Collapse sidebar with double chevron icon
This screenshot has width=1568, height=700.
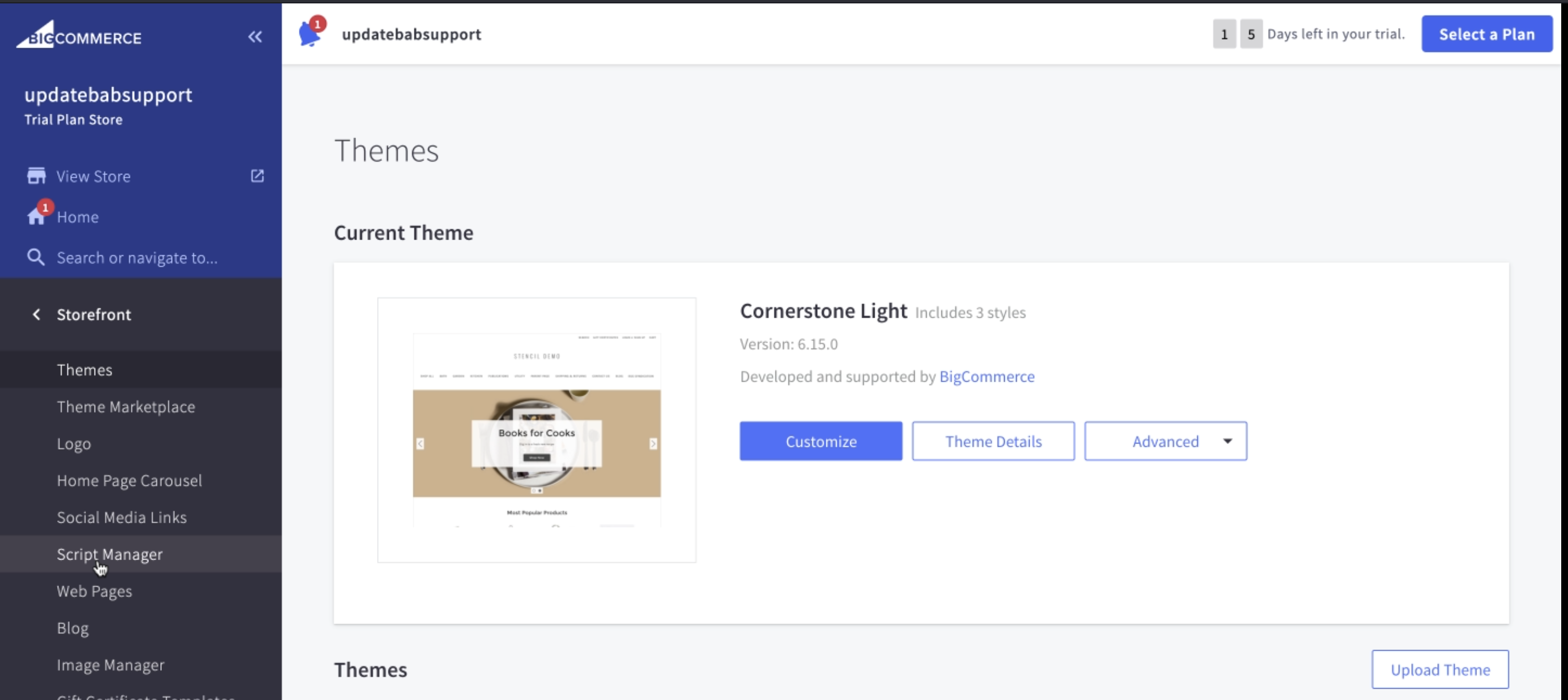click(255, 37)
